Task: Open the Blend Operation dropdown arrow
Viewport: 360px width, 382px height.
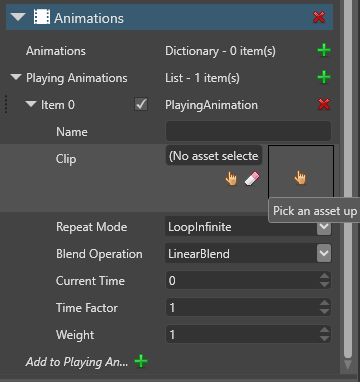Action: [324, 254]
